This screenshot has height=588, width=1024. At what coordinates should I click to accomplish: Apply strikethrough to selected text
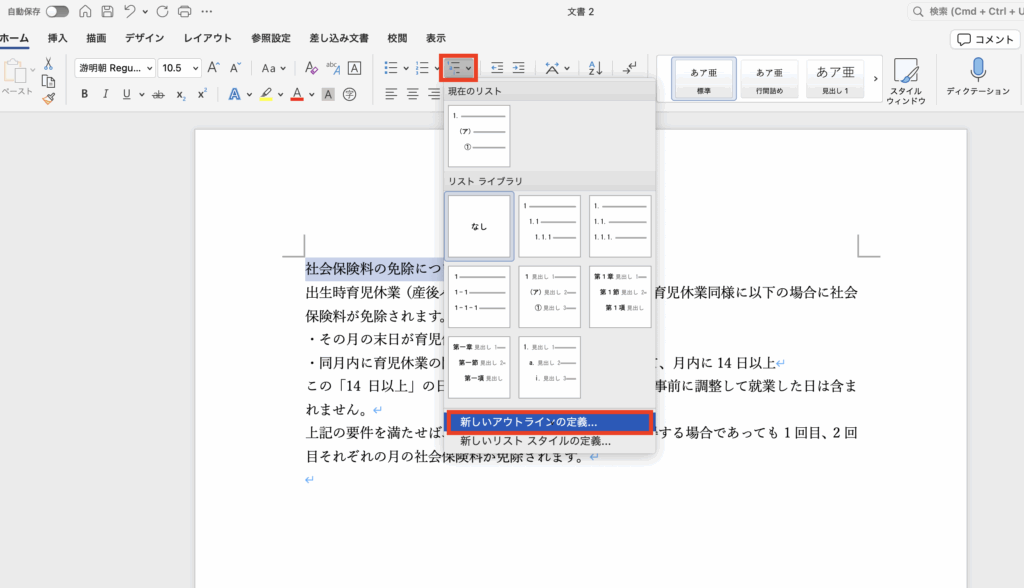[157, 94]
